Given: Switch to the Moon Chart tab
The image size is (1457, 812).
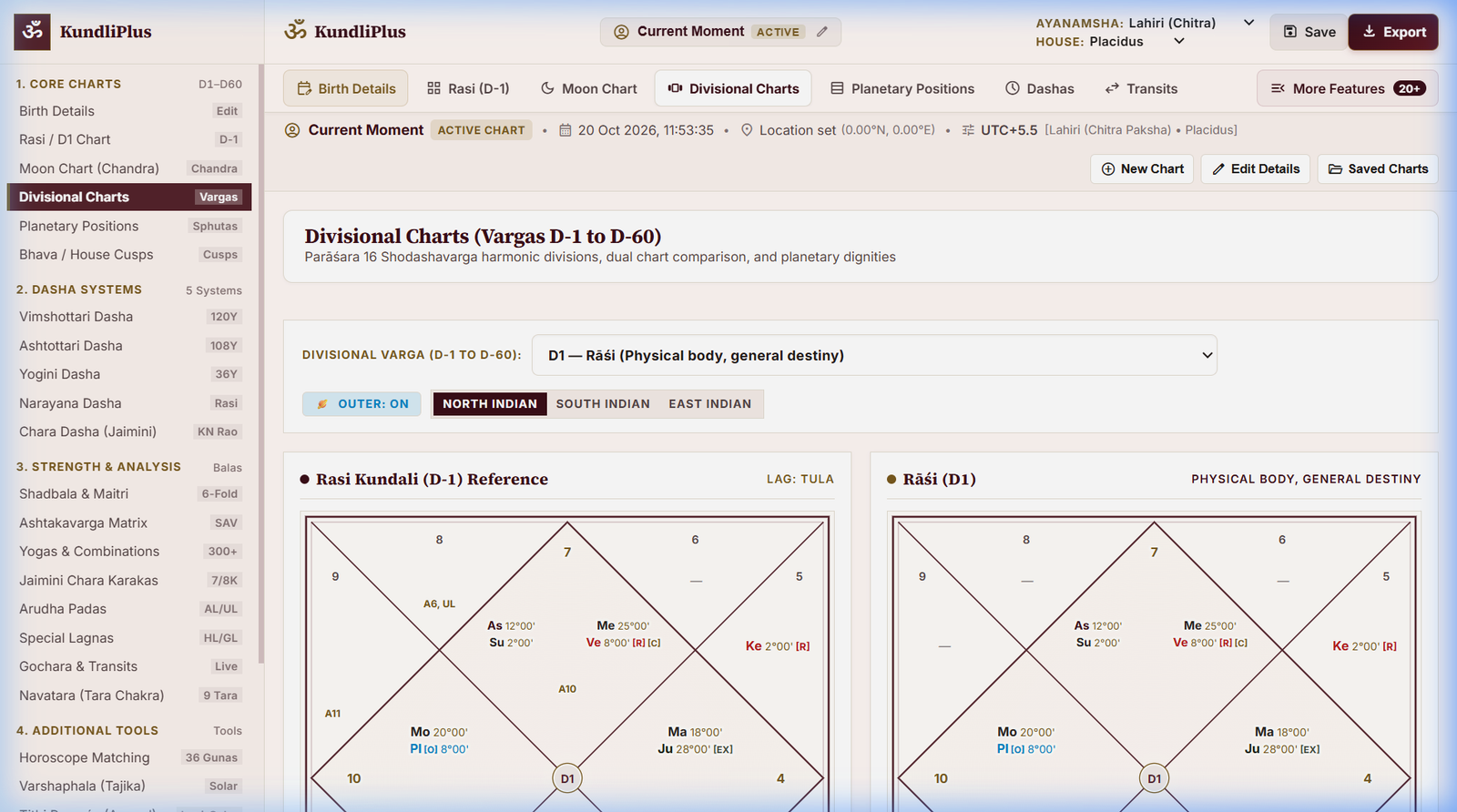Looking at the screenshot, I should (x=588, y=88).
